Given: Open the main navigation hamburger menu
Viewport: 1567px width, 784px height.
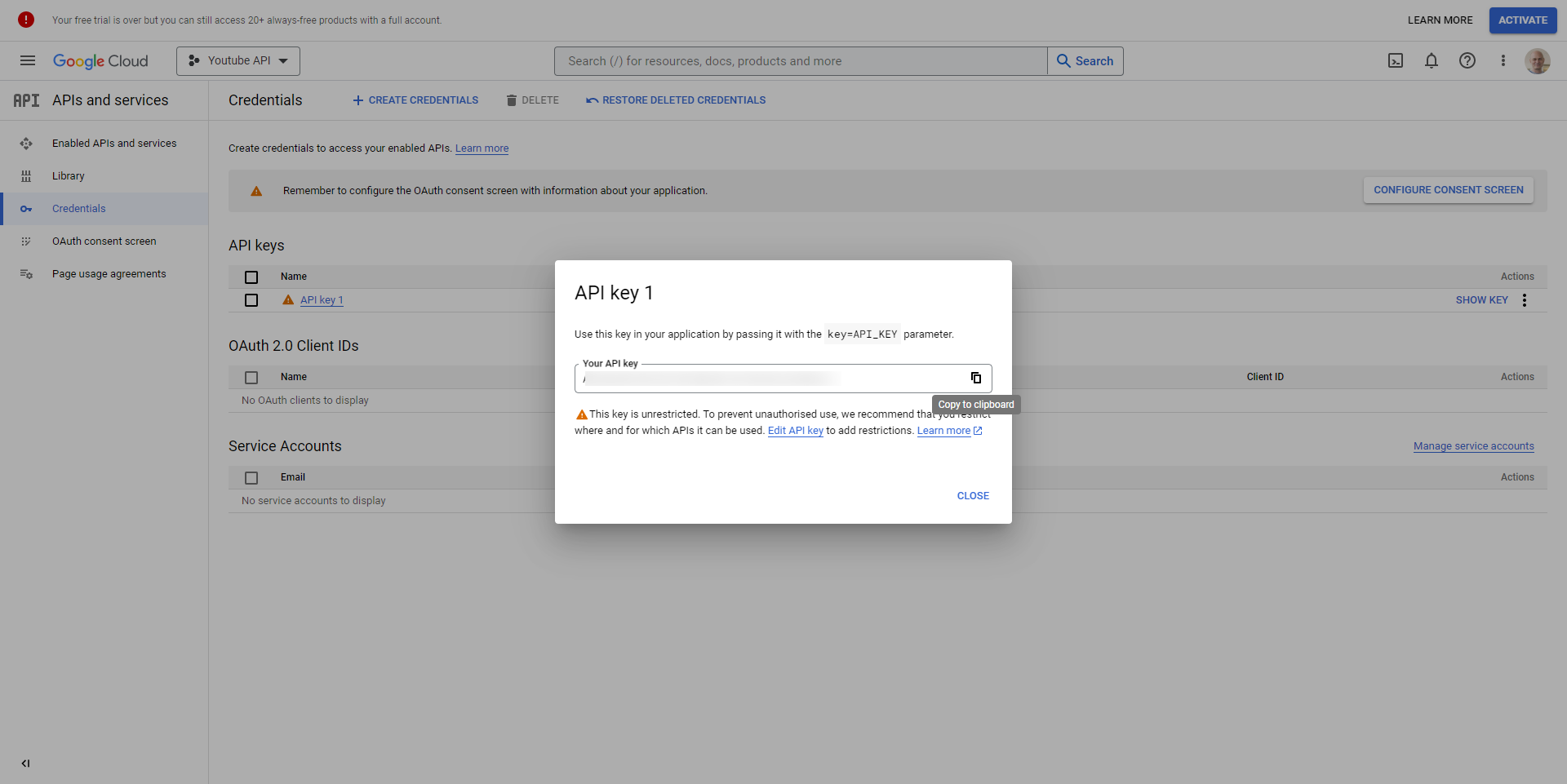Looking at the screenshot, I should point(28,61).
